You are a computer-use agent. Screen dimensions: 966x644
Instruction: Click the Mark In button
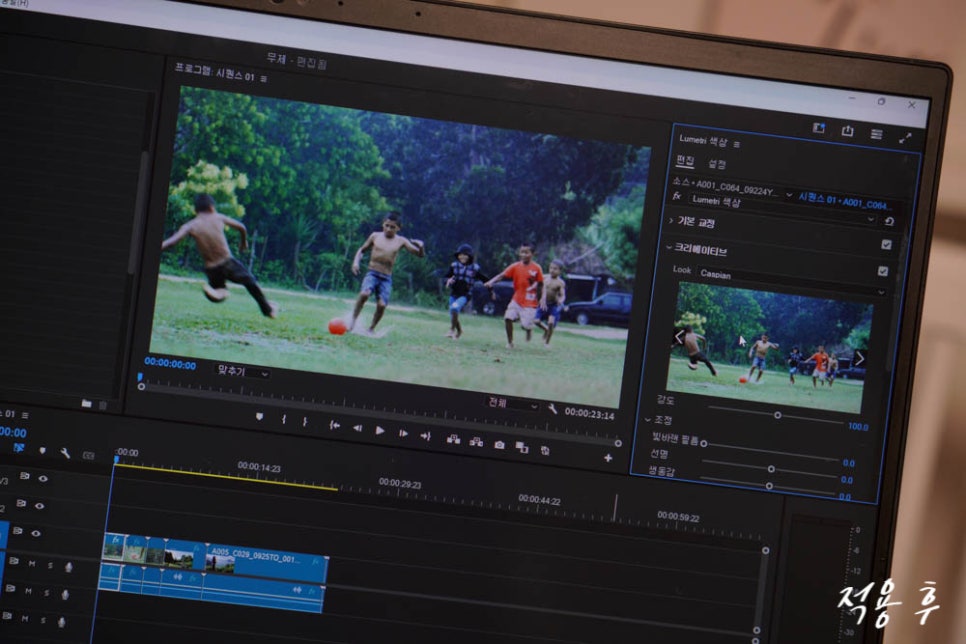[283, 420]
